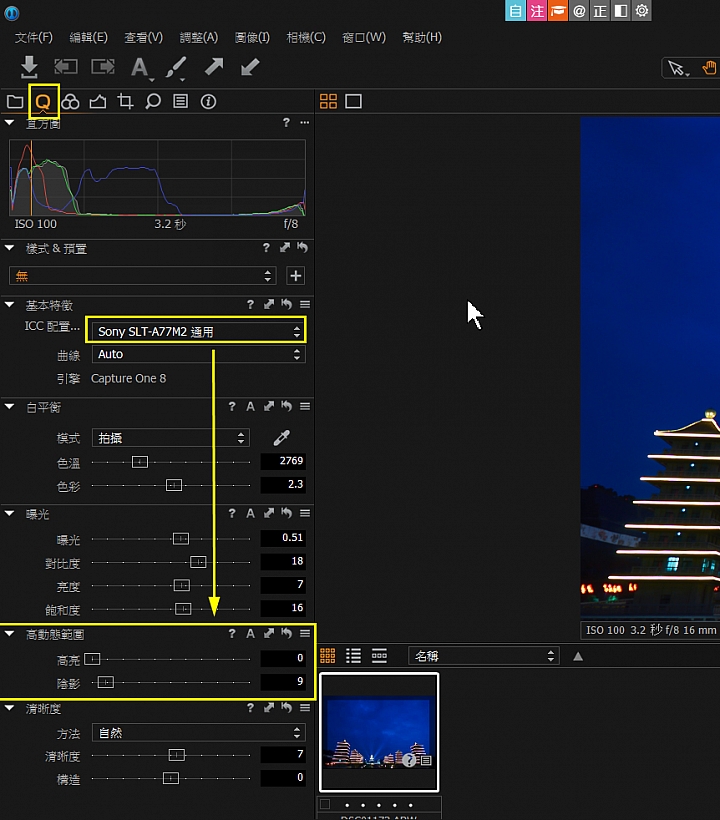
Task: Open the Library folder tool tab
Action: click(15, 101)
